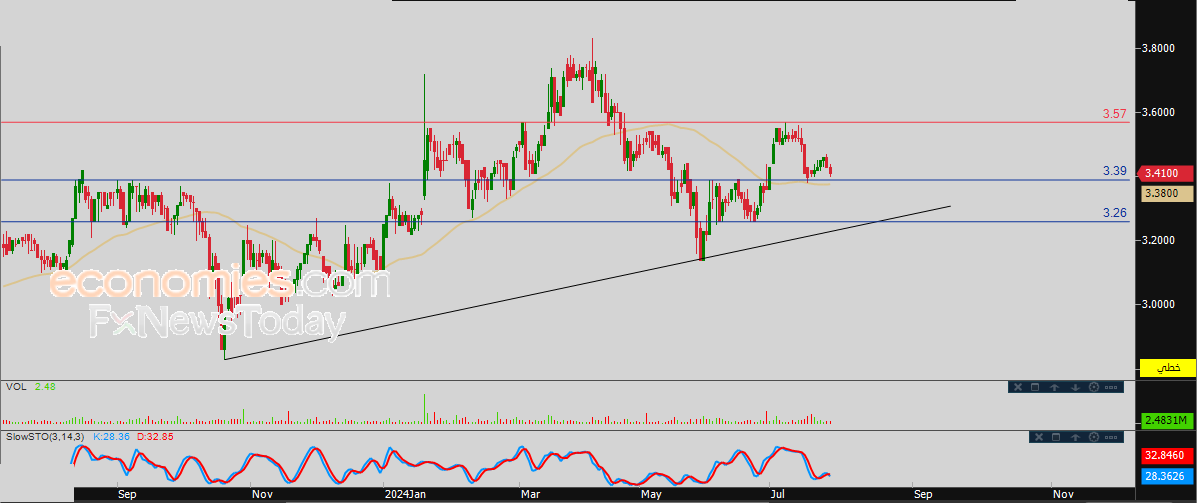This screenshot has width=1197, height=503.
Task: Move the VOL panel down
Action: pyautogui.click(x=1075, y=387)
